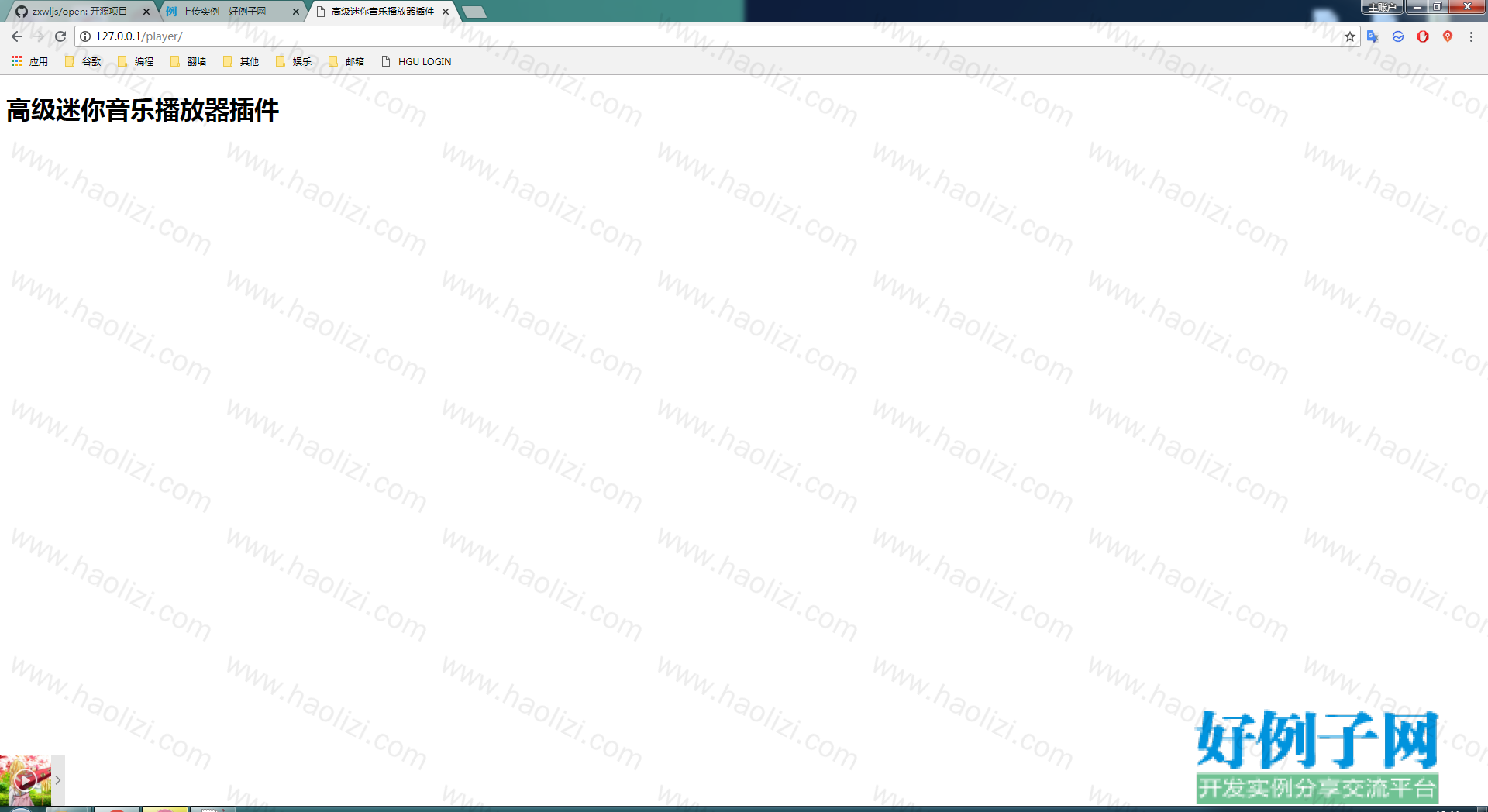Select the 高级迷你音乐播放器插件 tab
Screen dimensions: 1488x812
coord(382,12)
